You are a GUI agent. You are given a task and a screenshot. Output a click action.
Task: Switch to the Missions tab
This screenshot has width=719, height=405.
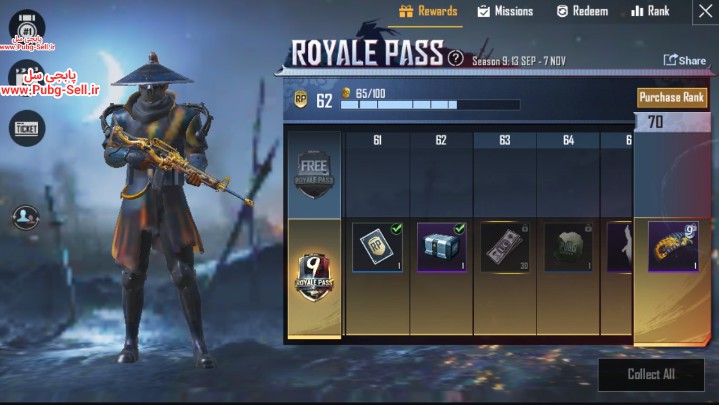click(x=505, y=11)
